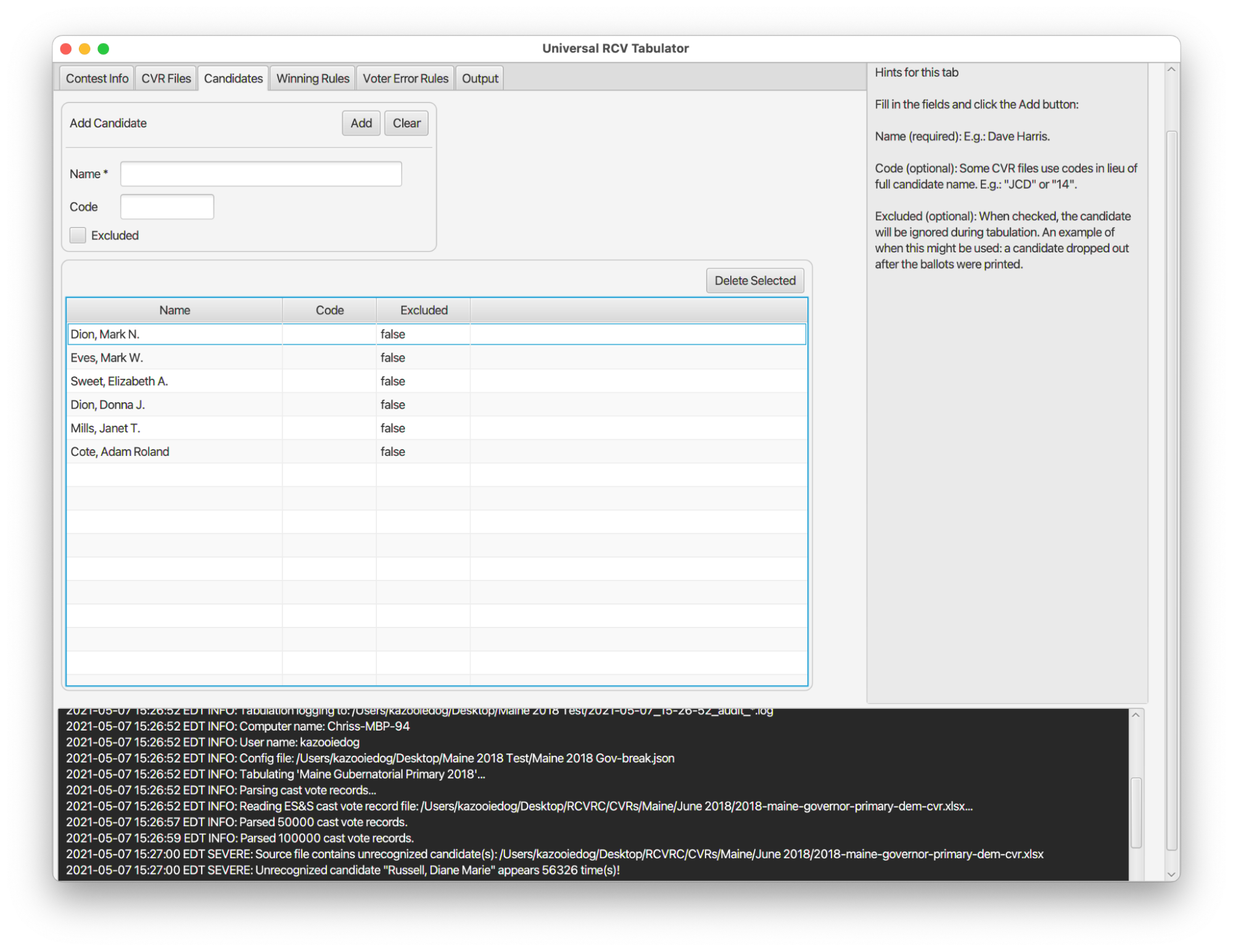Click the Config file log line

[x=370, y=758]
